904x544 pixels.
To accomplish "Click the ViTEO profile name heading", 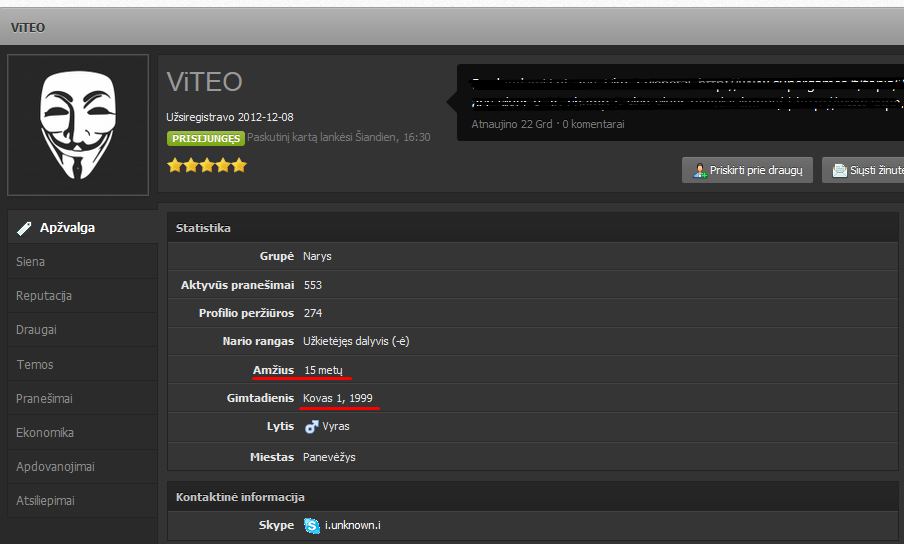I will [204, 82].
